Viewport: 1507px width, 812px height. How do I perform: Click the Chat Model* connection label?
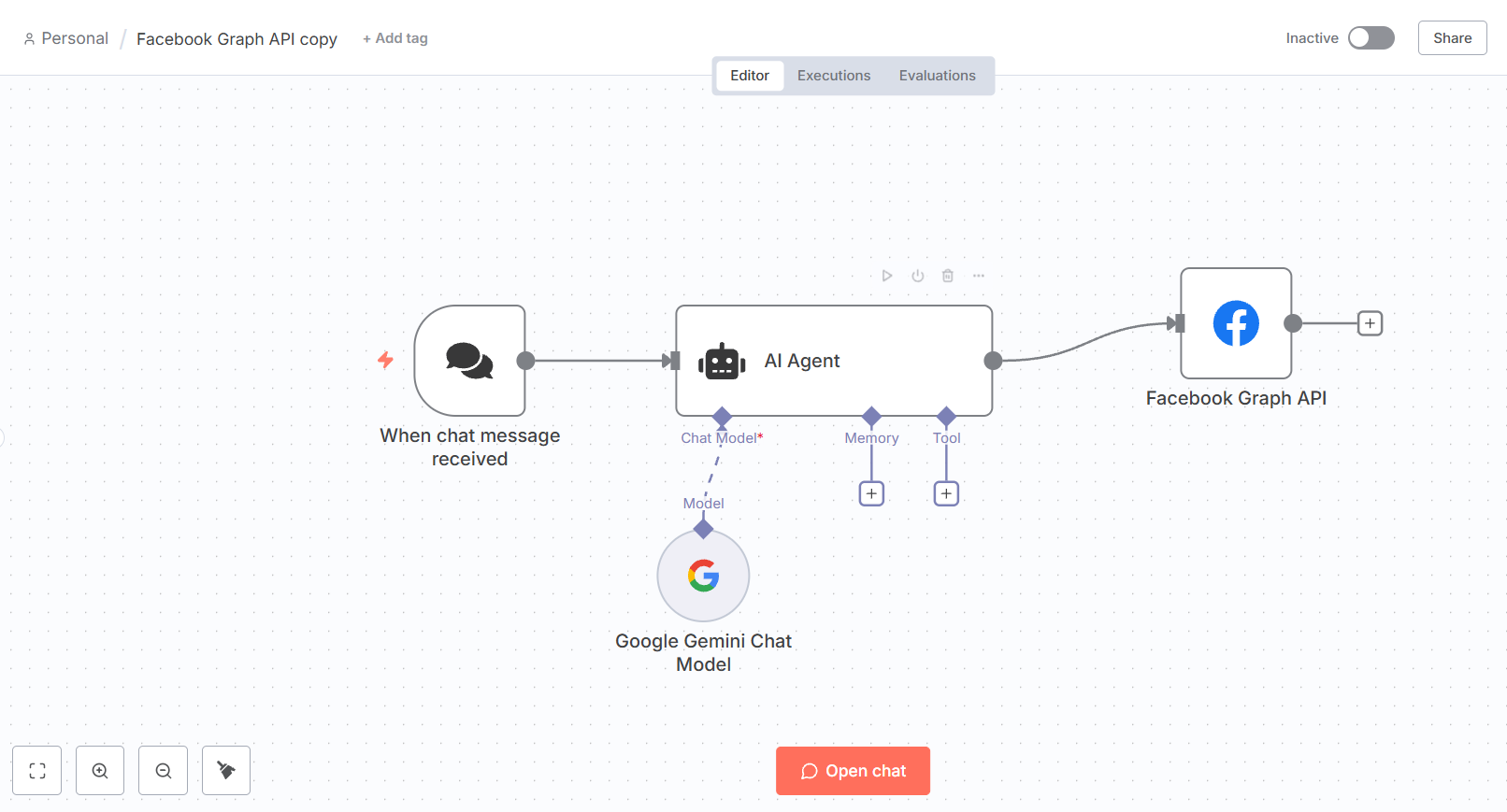pyautogui.click(x=722, y=438)
